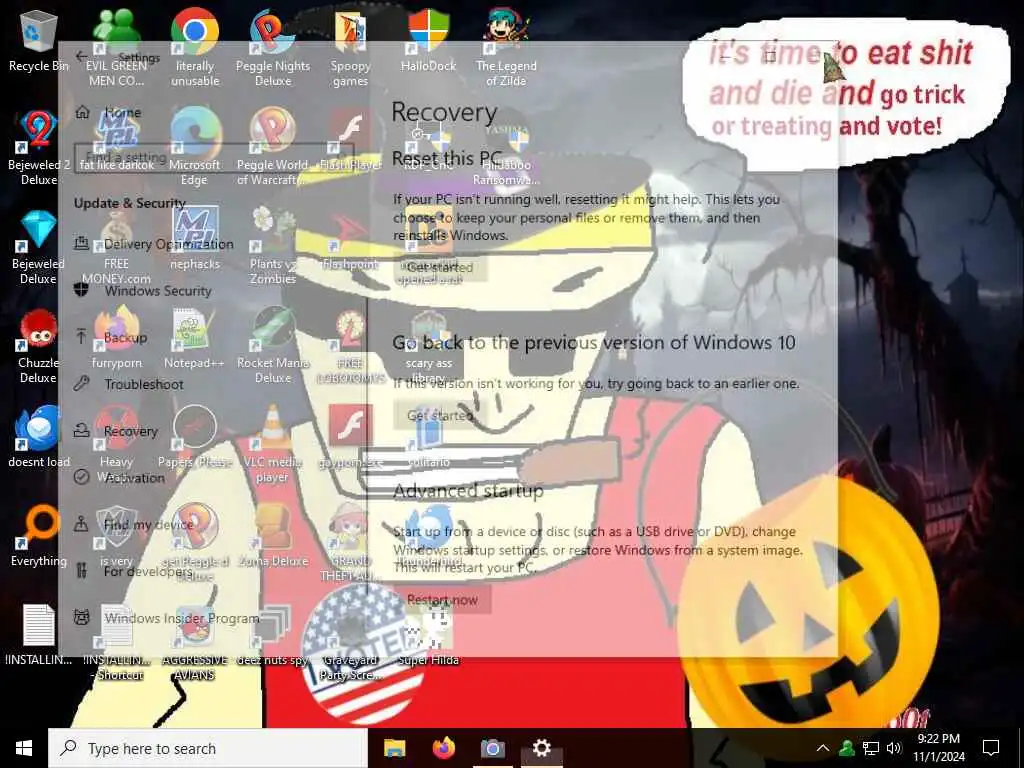Open Bejeweled Deluxe diamond icon
The height and width of the screenshot is (768, 1024).
tap(38, 247)
